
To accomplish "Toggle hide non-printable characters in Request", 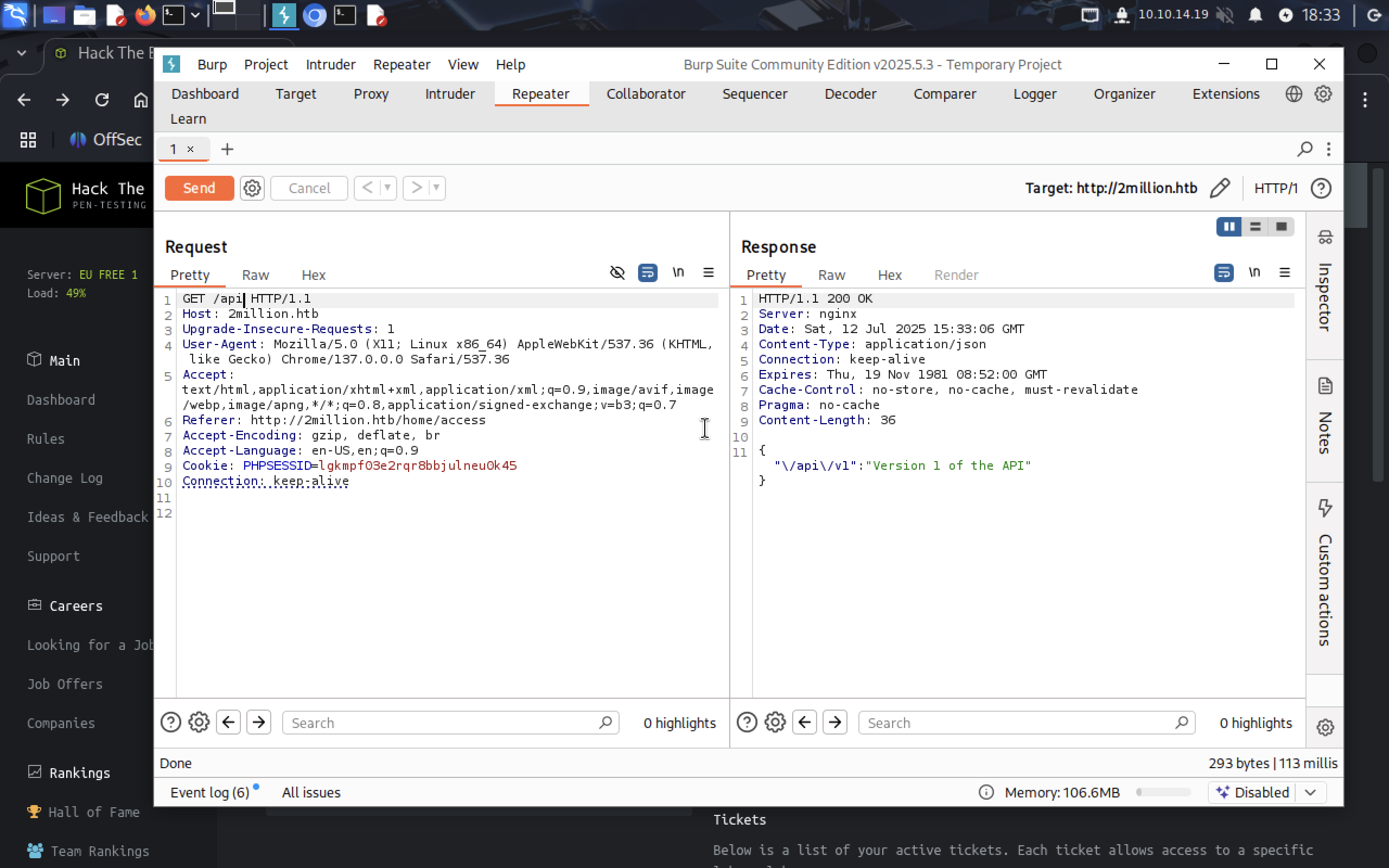I will tap(617, 272).
